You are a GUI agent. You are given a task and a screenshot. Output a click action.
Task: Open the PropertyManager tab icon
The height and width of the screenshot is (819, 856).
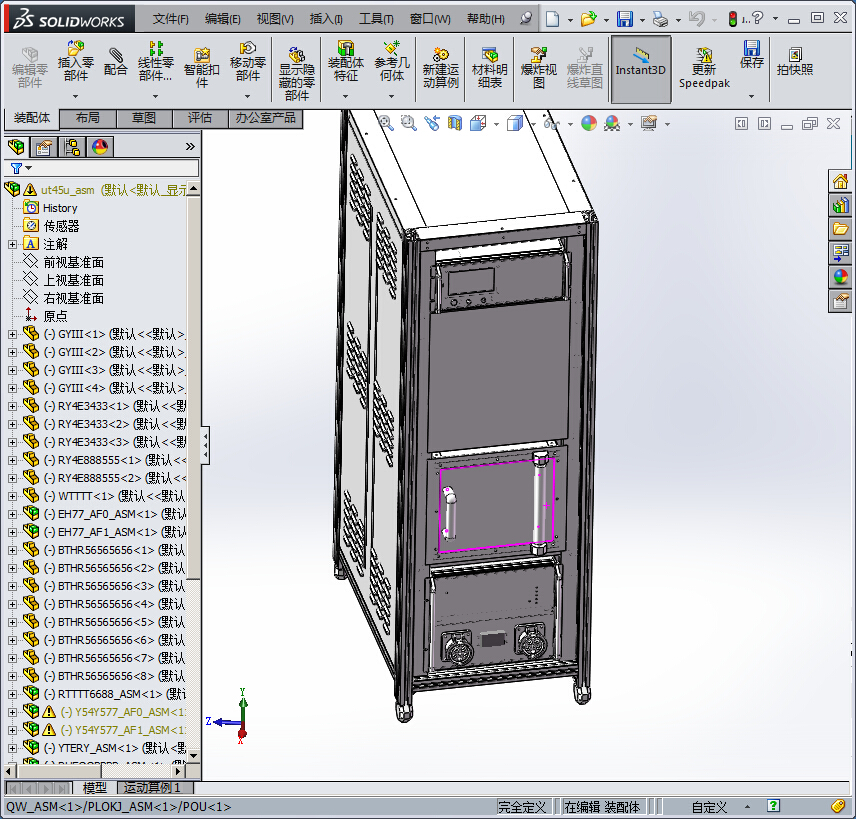click(x=43, y=147)
